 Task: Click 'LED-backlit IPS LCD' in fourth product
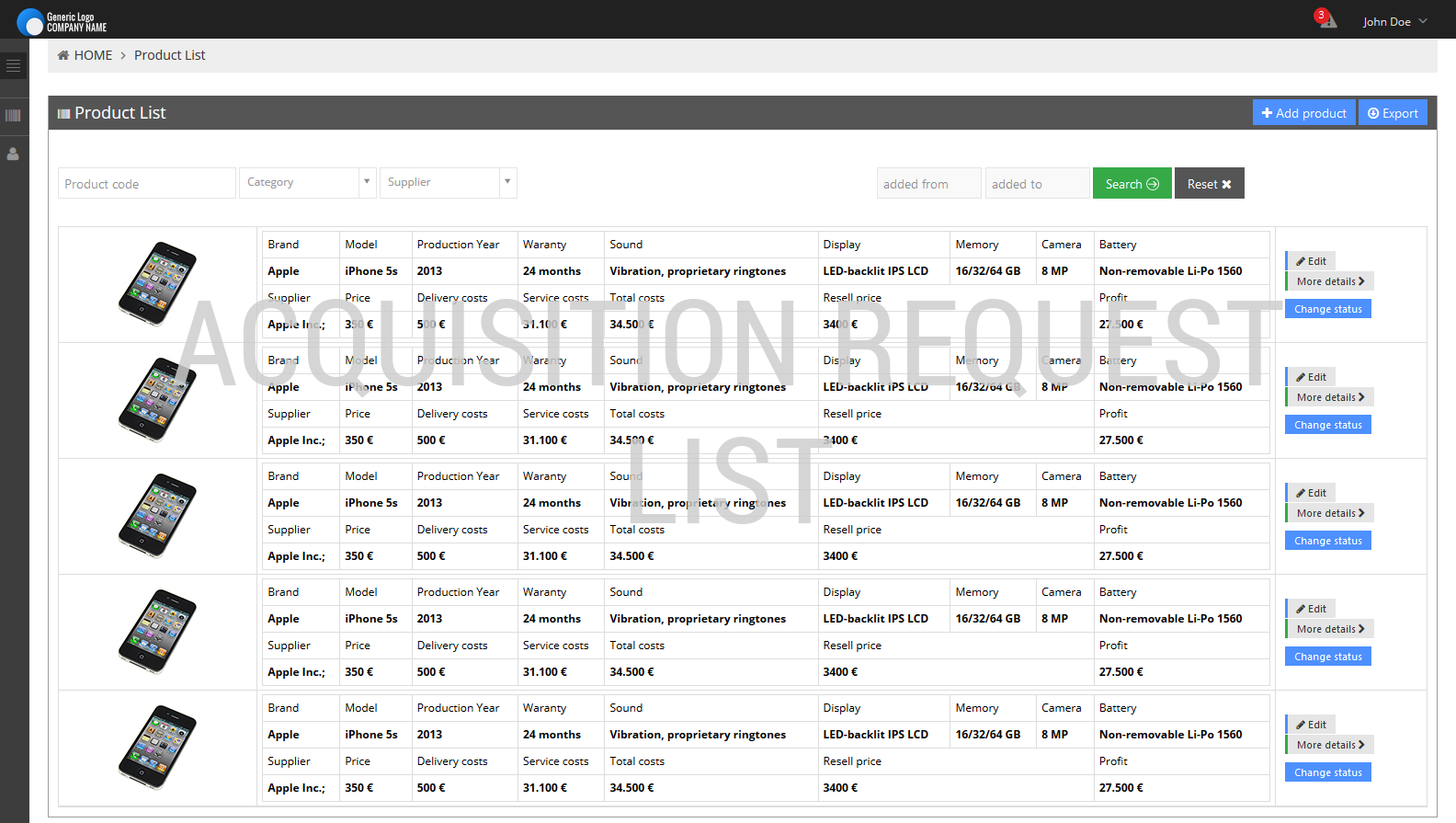pos(876,619)
